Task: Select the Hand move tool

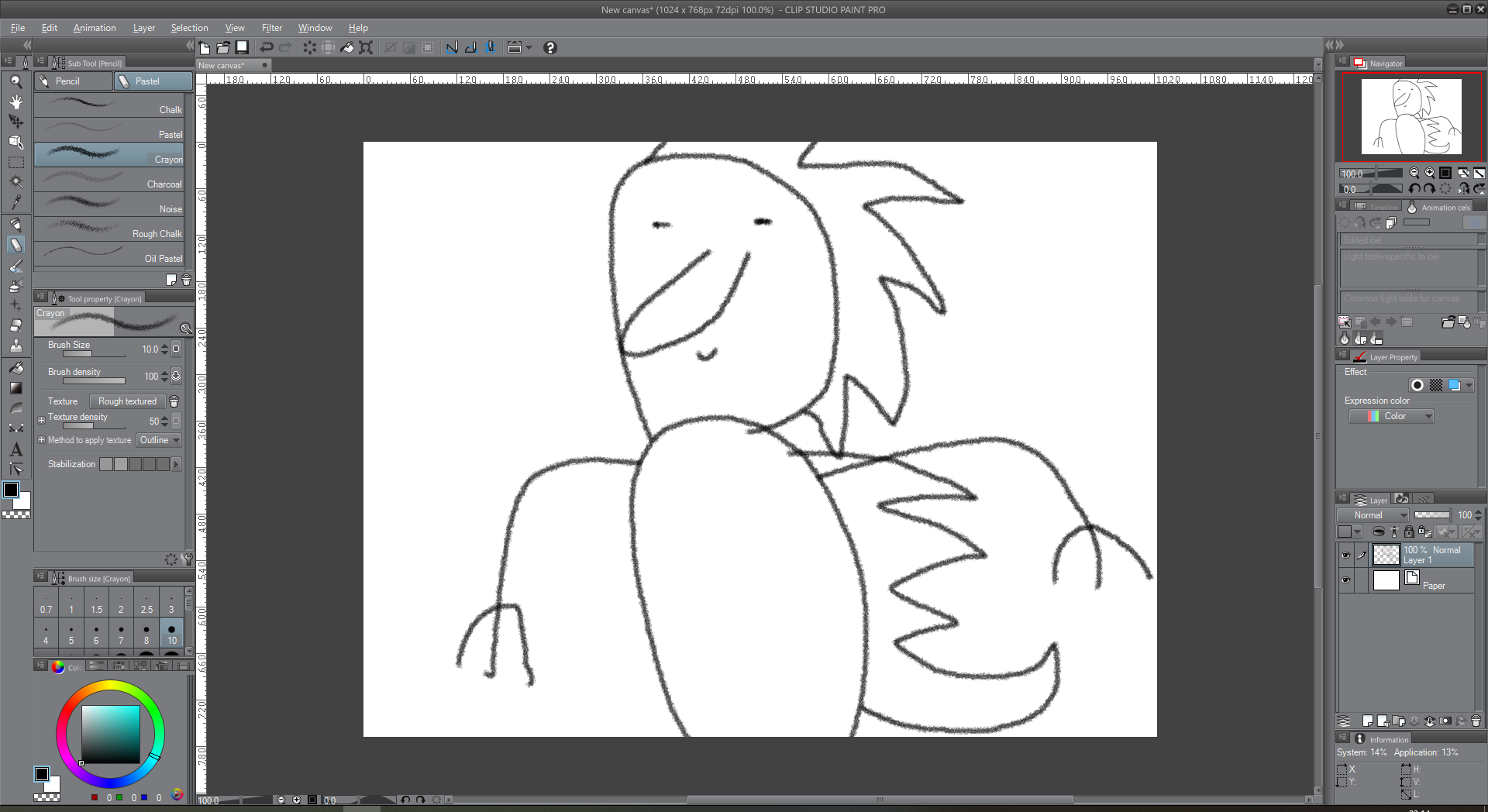Action: click(15, 101)
